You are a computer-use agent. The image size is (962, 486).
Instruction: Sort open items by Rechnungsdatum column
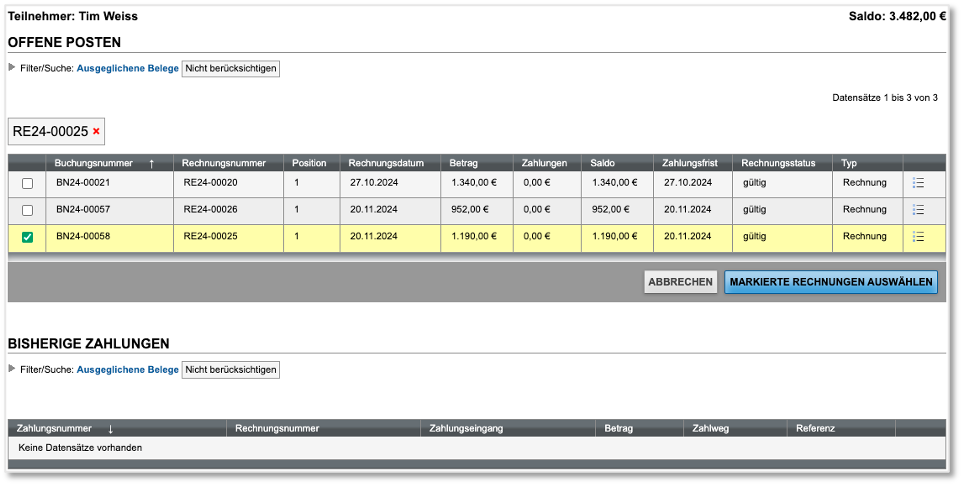coord(386,163)
